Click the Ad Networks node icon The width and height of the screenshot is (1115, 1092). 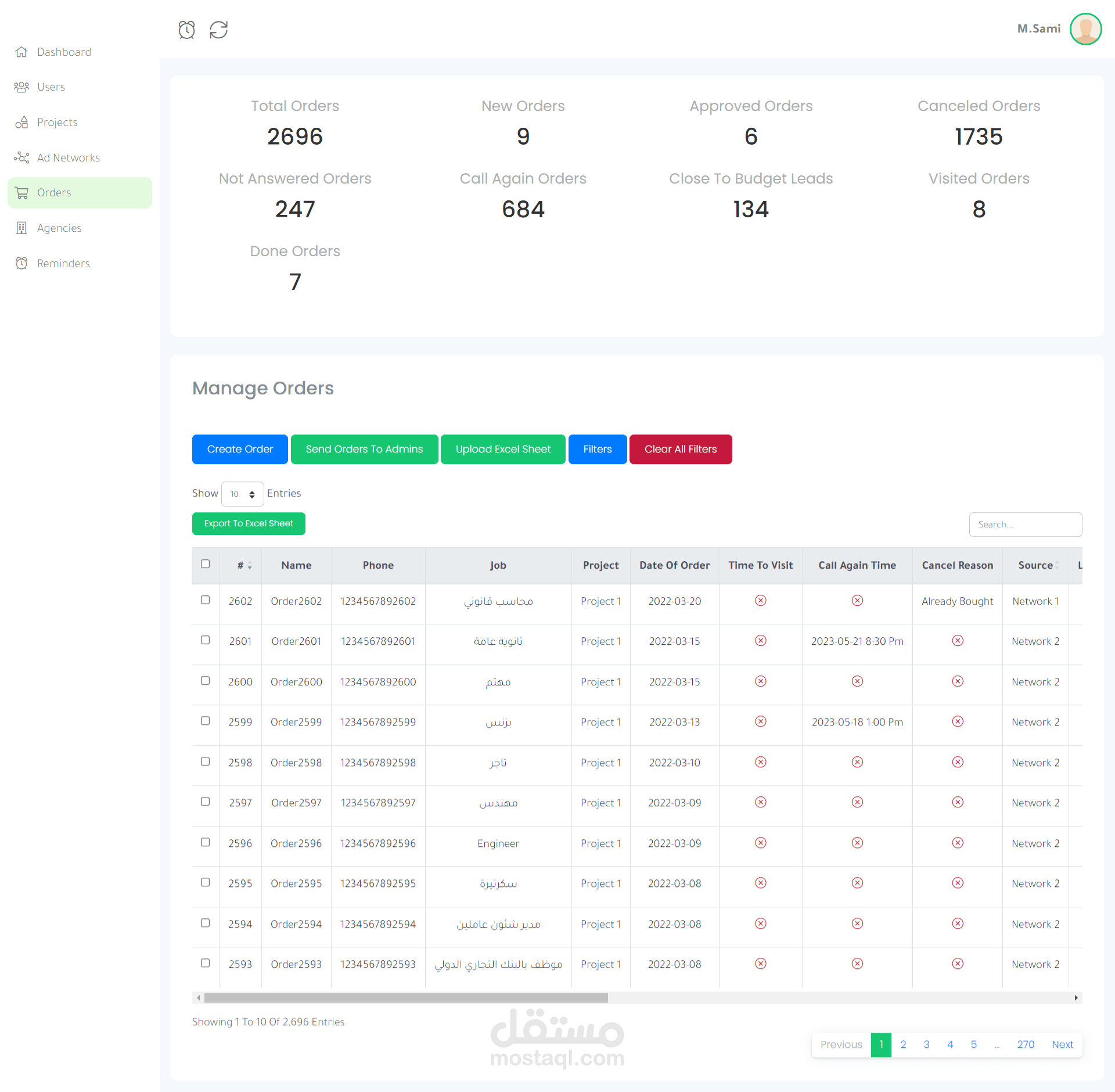21,157
